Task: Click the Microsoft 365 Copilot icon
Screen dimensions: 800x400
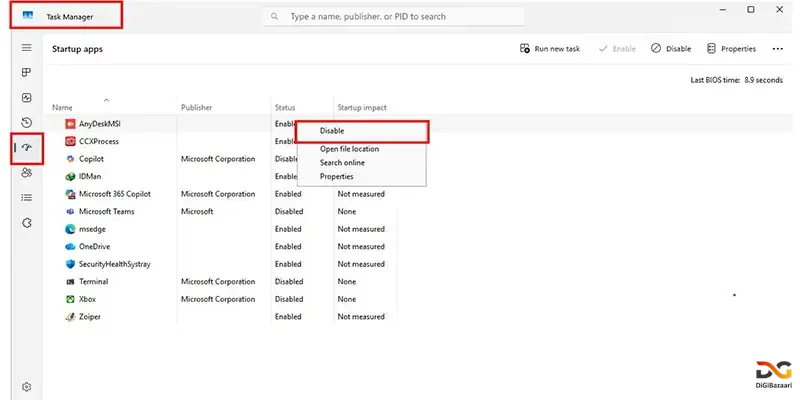Action: 70,194
